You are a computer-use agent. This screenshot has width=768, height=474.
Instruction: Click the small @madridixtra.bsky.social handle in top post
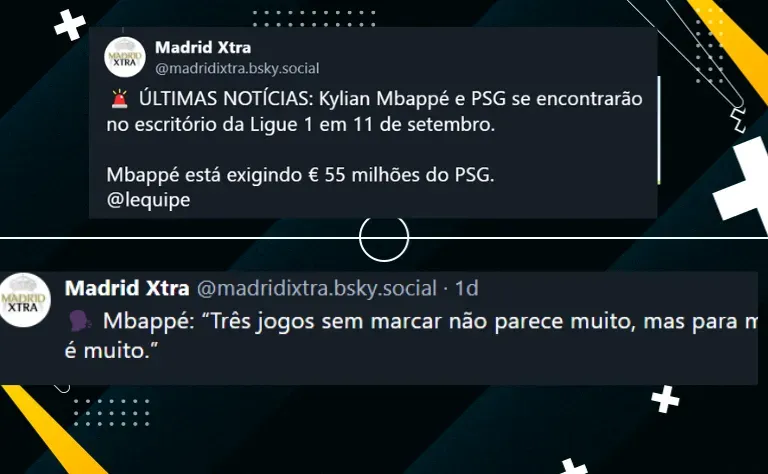coord(237,68)
